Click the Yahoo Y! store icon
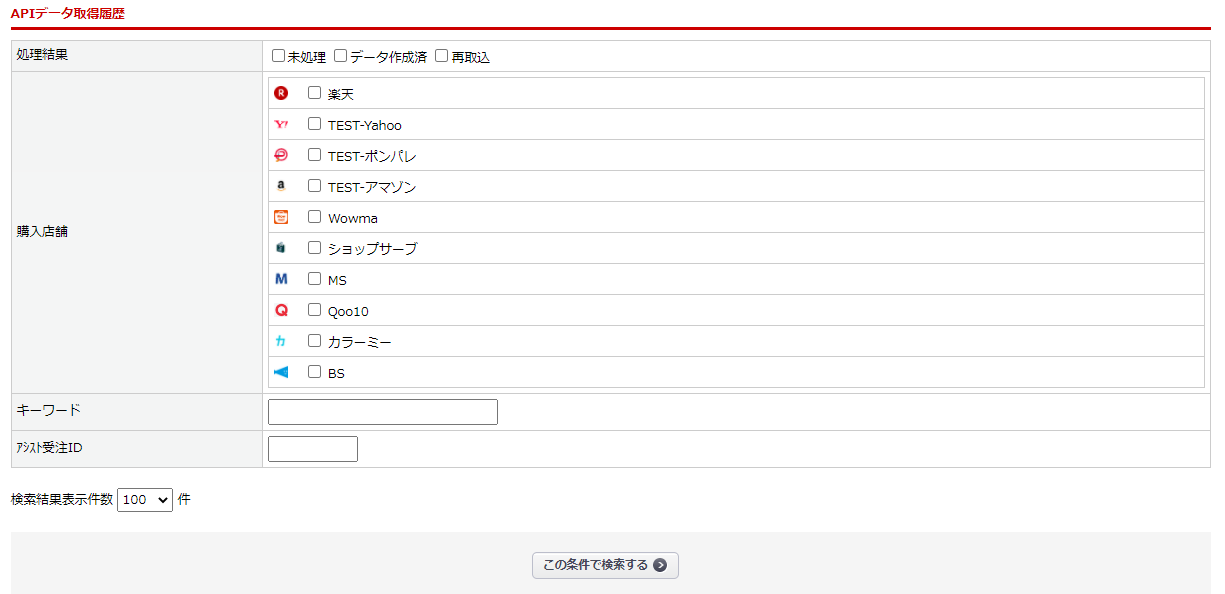The image size is (1225, 594). pos(281,124)
